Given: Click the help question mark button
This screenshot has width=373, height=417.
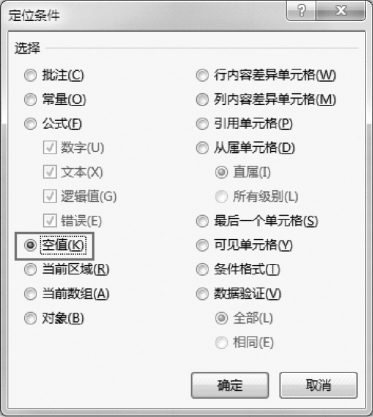Looking at the screenshot, I should [x=301, y=11].
